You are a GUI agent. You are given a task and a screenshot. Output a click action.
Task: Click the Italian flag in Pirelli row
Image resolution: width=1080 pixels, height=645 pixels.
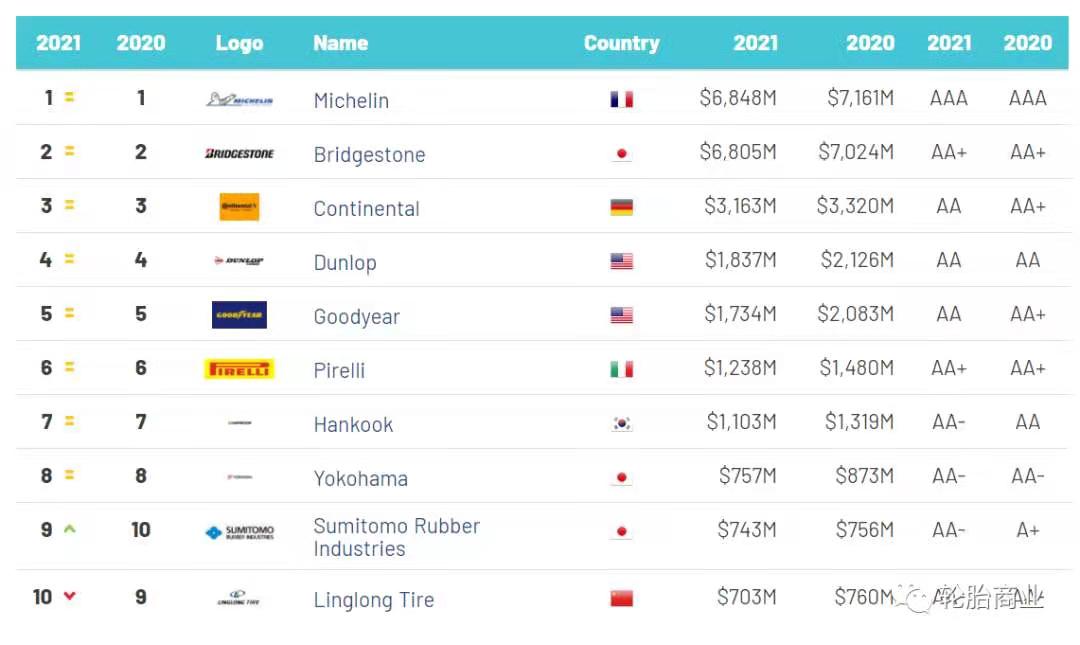[x=621, y=369]
